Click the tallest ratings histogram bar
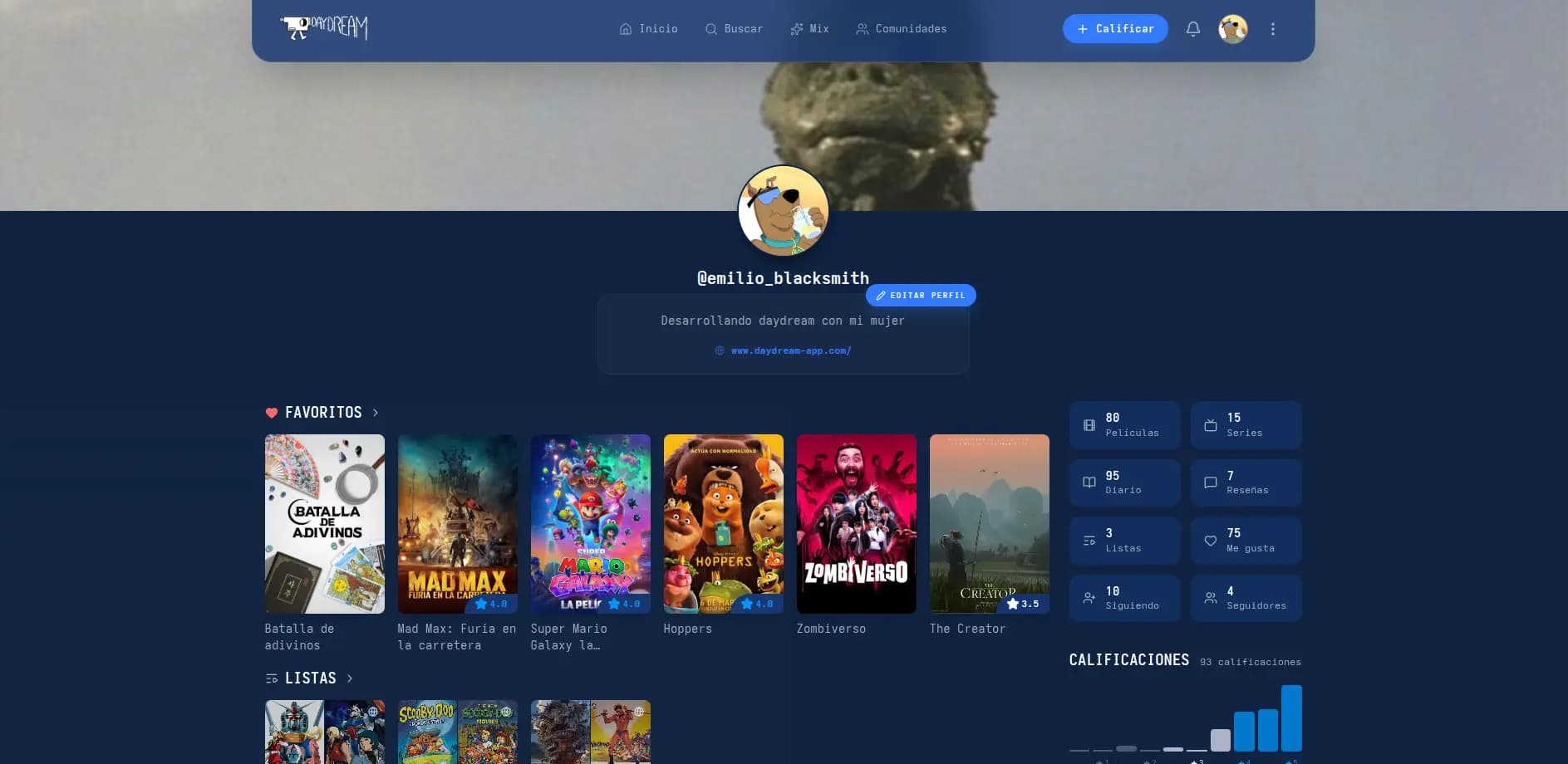The width and height of the screenshot is (1568, 764). (x=1291, y=718)
